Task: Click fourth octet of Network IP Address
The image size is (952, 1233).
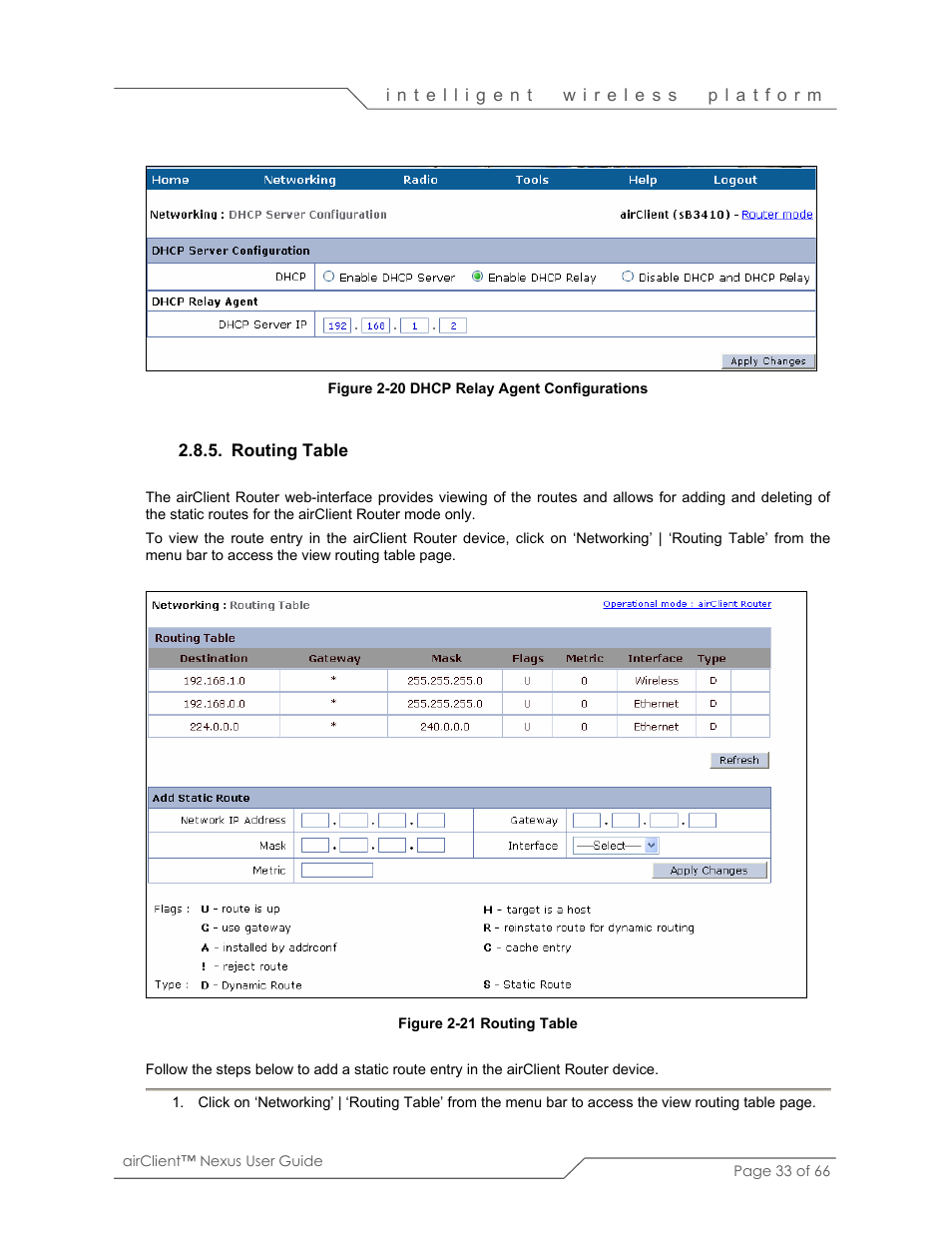Action: click(x=431, y=821)
